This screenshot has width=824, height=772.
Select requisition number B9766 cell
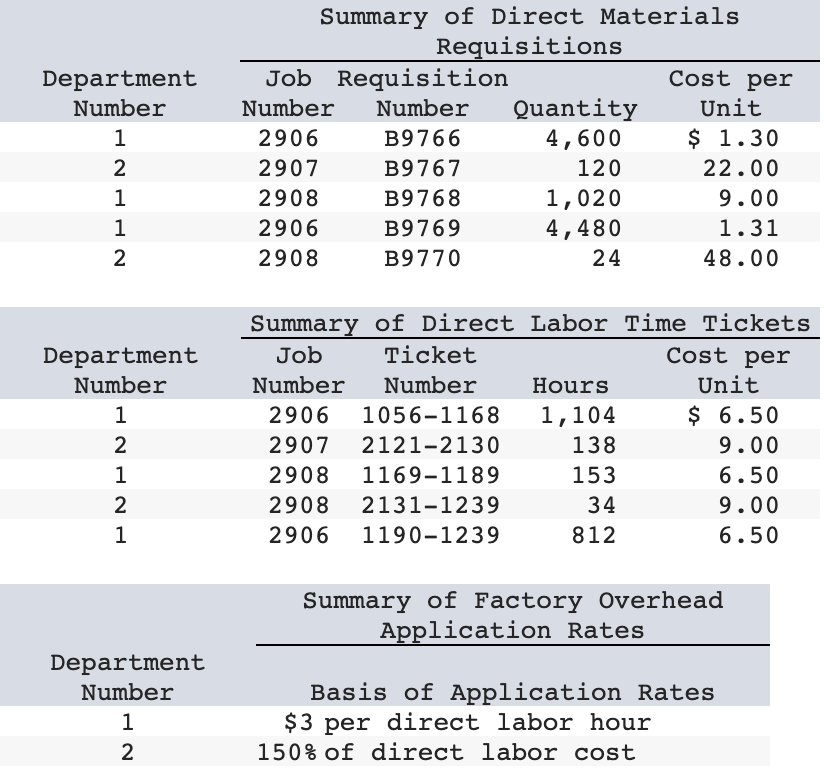coord(423,138)
